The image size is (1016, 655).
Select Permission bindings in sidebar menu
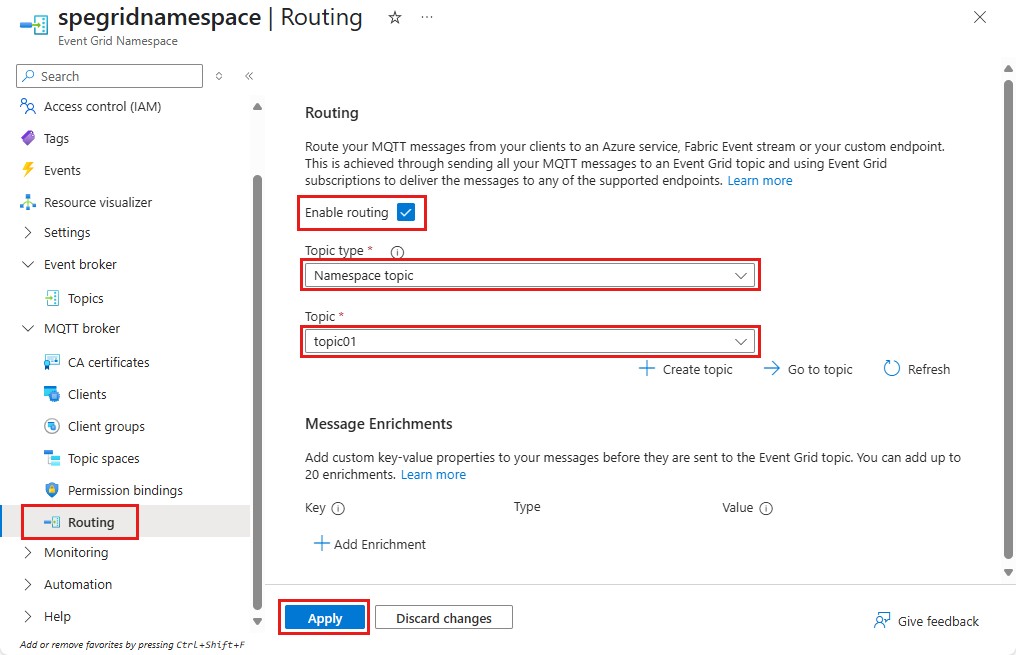[x=125, y=490]
